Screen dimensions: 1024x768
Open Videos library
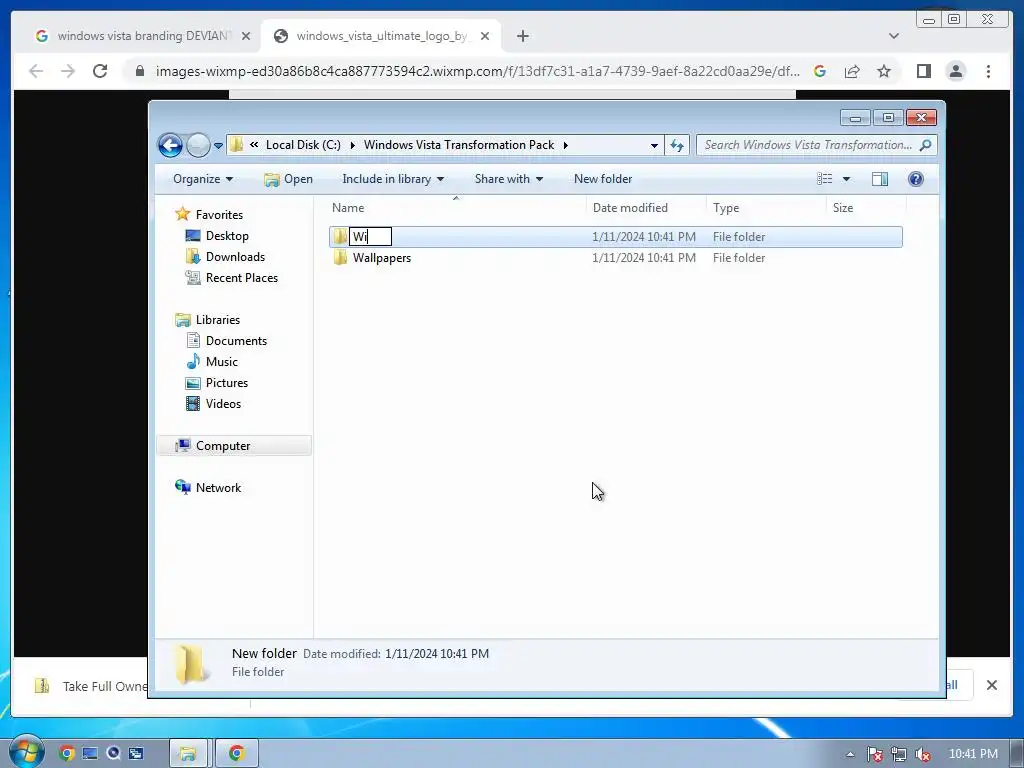click(x=223, y=404)
